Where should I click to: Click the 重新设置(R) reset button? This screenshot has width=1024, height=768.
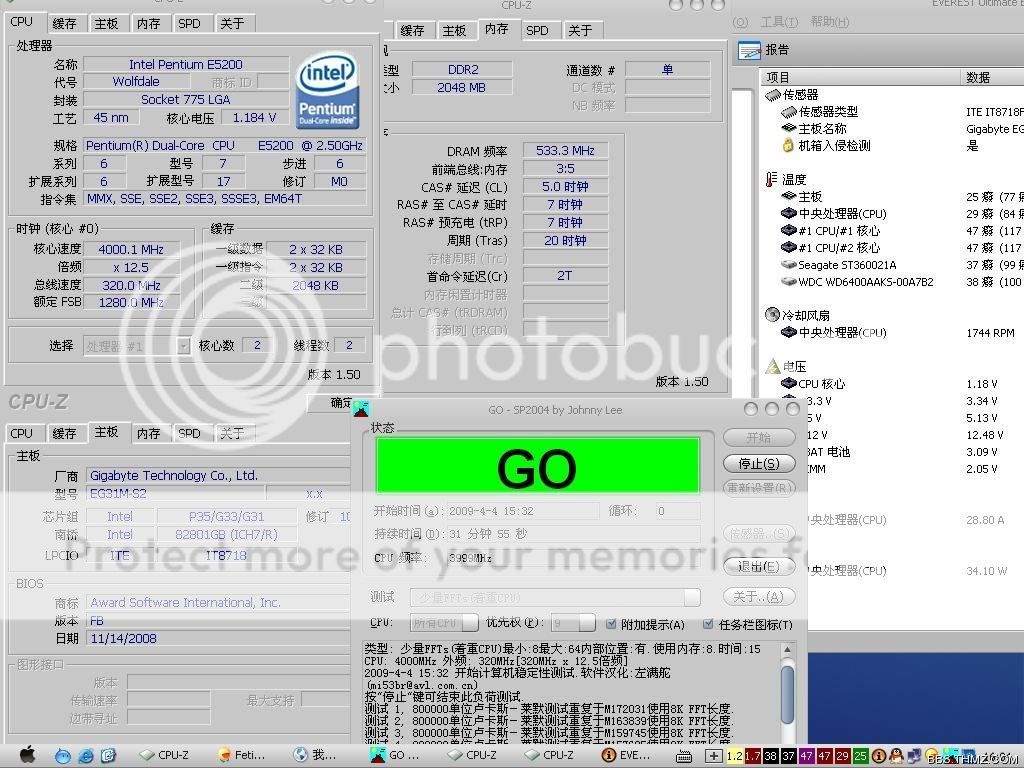(x=759, y=488)
